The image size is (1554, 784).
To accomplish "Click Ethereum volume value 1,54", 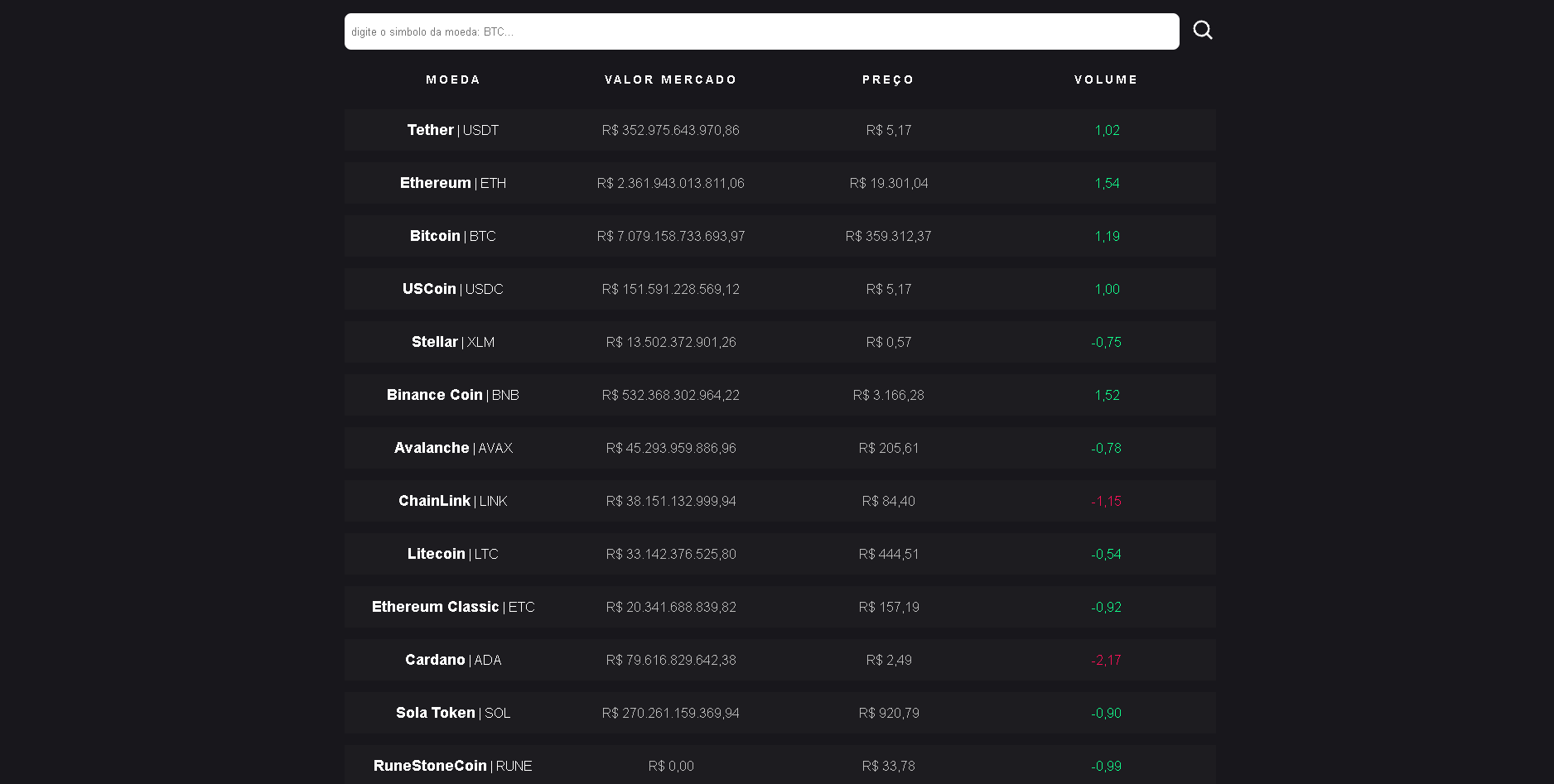I will pyautogui.click(x=1107, y=183).
